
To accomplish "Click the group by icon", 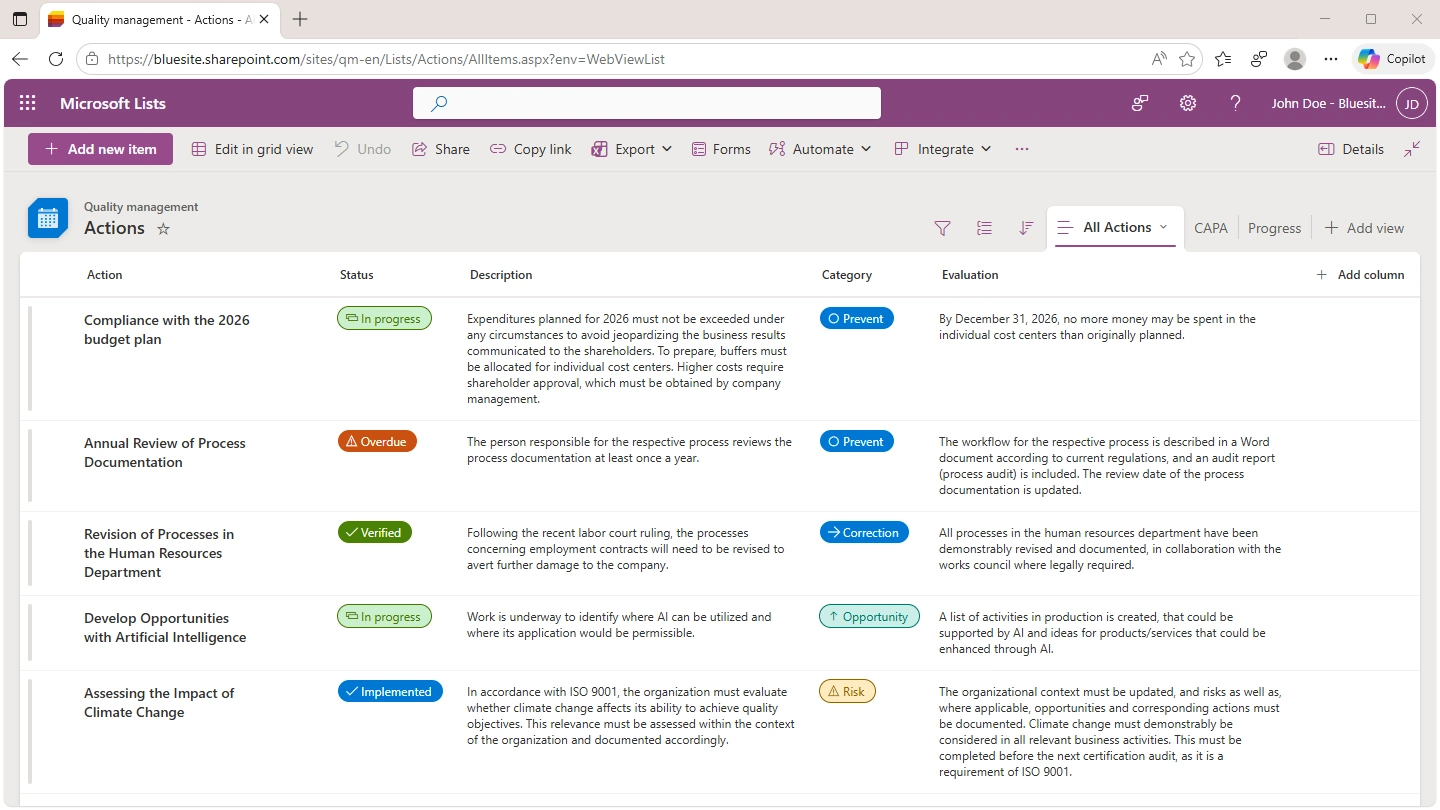I will click(984, 228).
